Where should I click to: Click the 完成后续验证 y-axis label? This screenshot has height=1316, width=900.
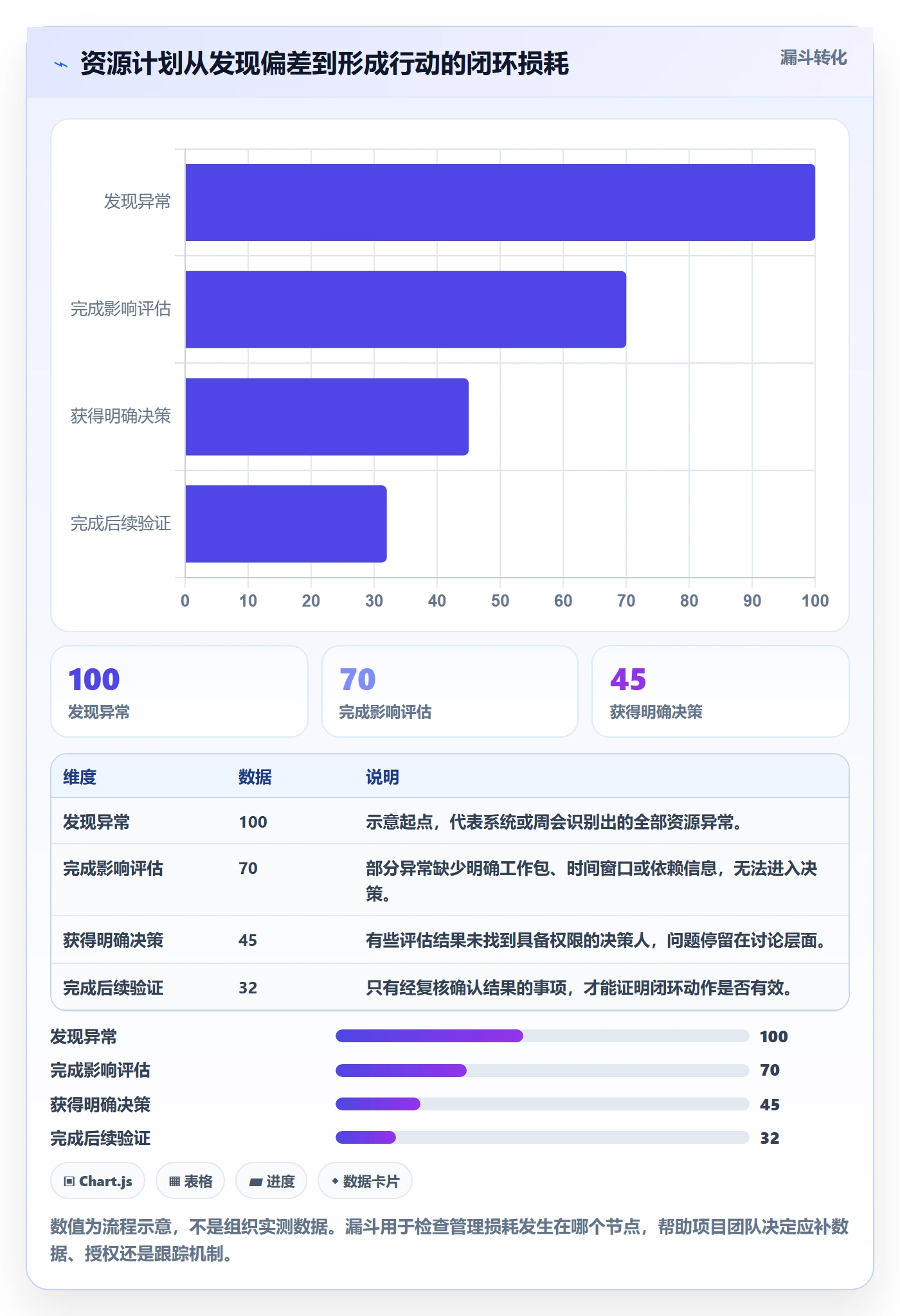[121, 524]
